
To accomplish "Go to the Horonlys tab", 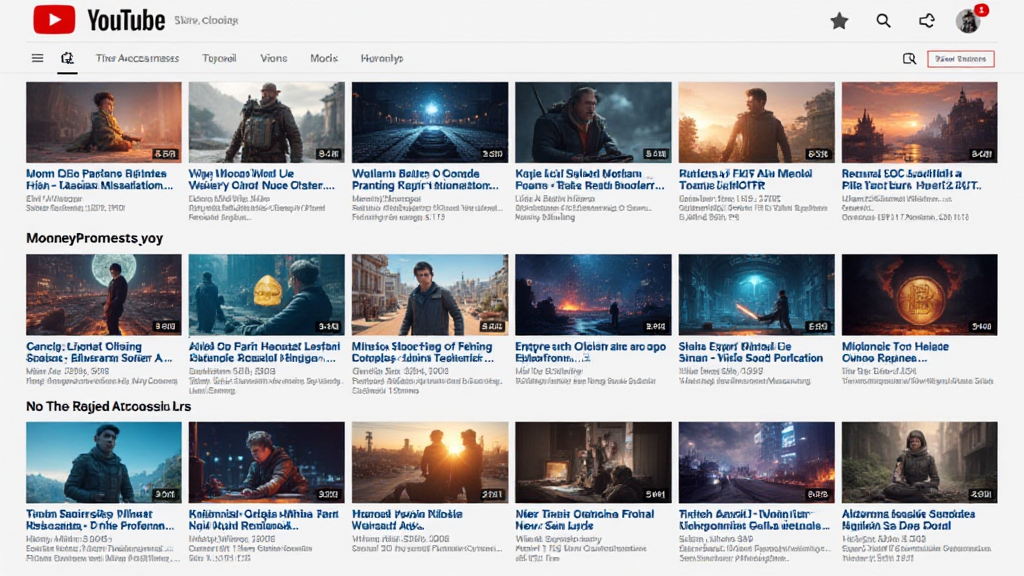I will pos(382,58).
